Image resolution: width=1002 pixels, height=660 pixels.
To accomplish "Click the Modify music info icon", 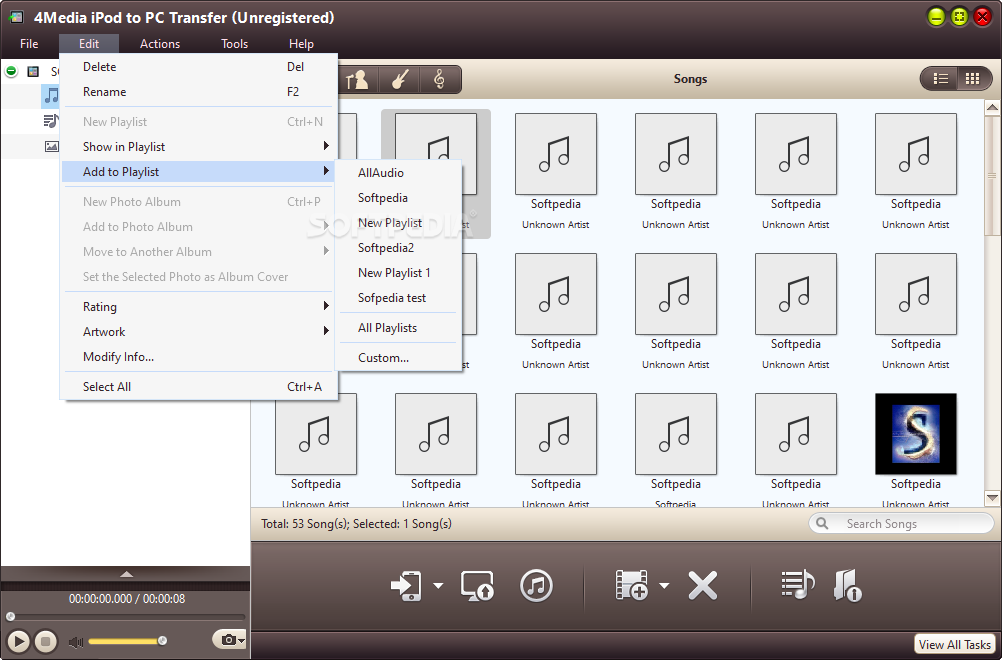I will [x=848, y=585].
